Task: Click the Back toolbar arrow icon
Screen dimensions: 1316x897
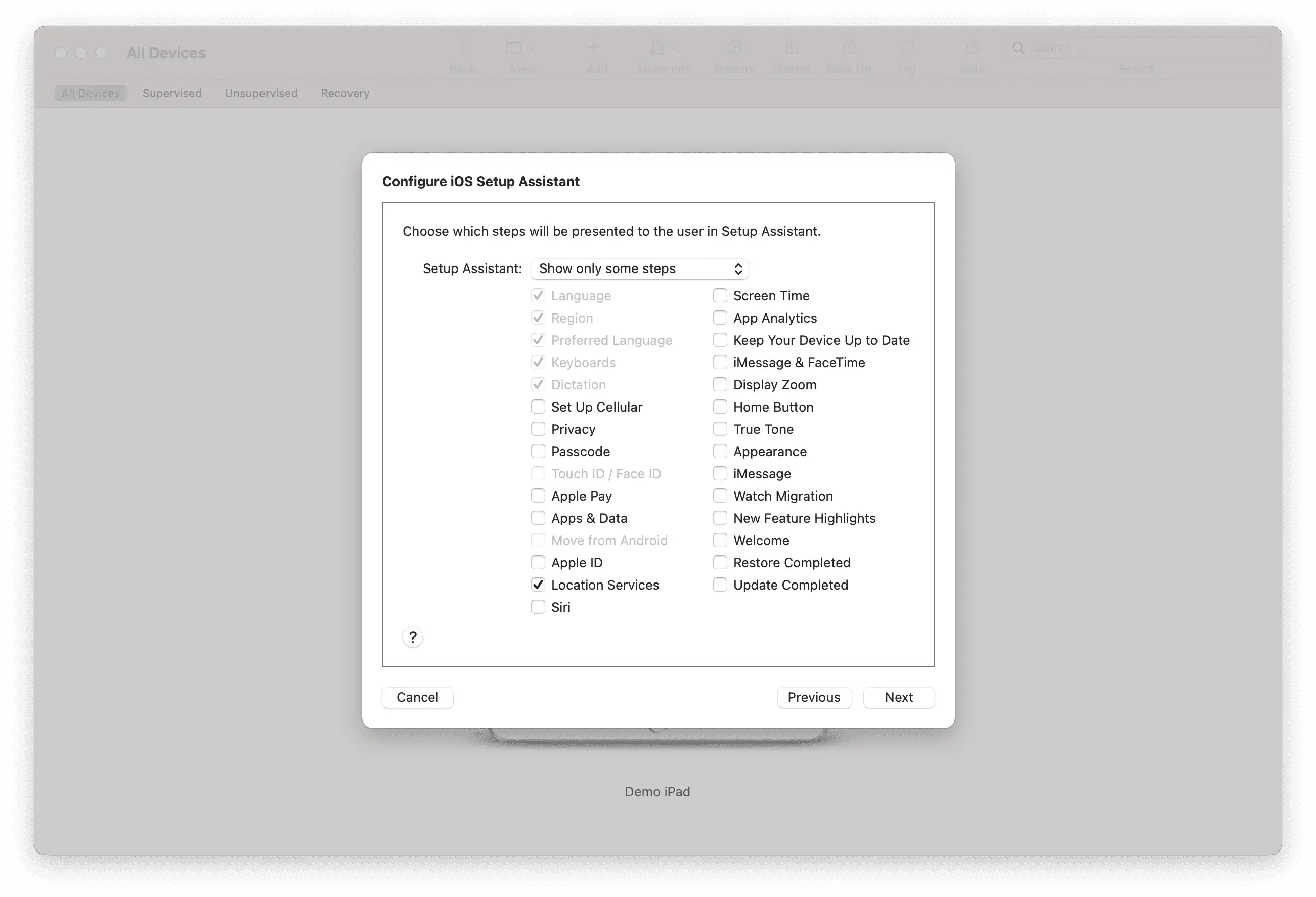Action: [x=463, y=48]
